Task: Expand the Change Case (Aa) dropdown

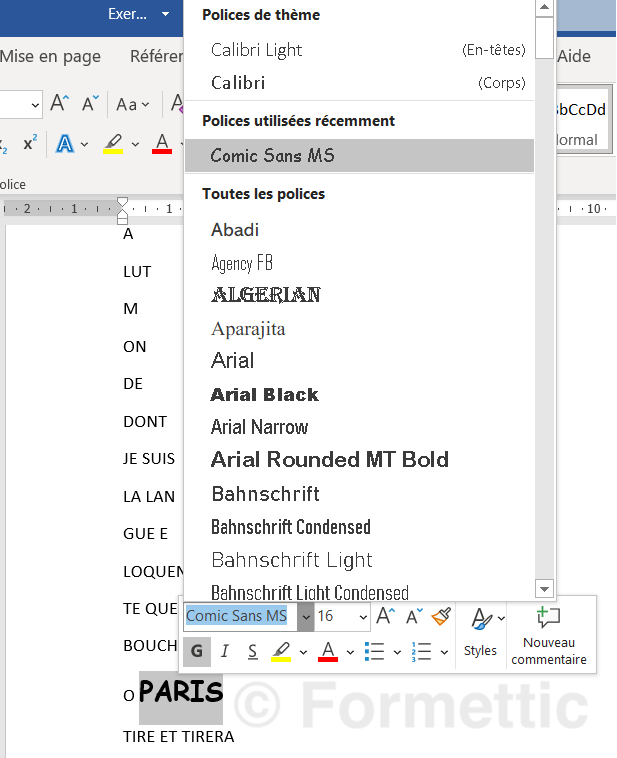Action: [x=132, y=104]
